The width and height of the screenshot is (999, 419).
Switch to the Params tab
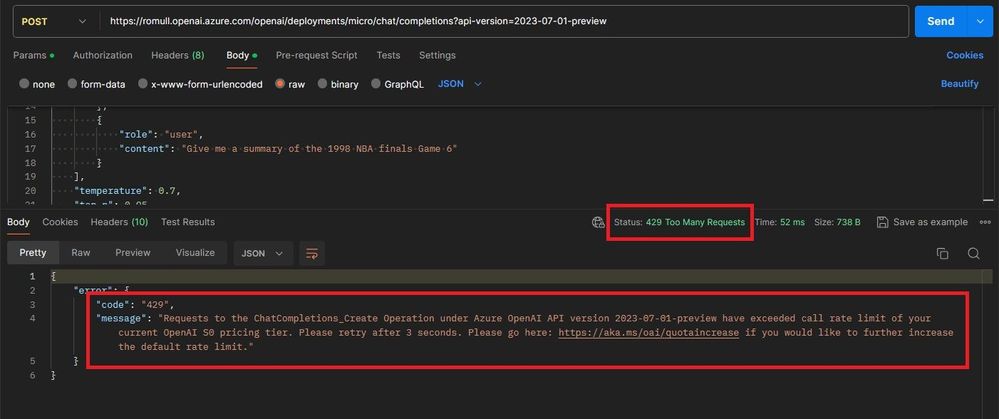point(33,55)
